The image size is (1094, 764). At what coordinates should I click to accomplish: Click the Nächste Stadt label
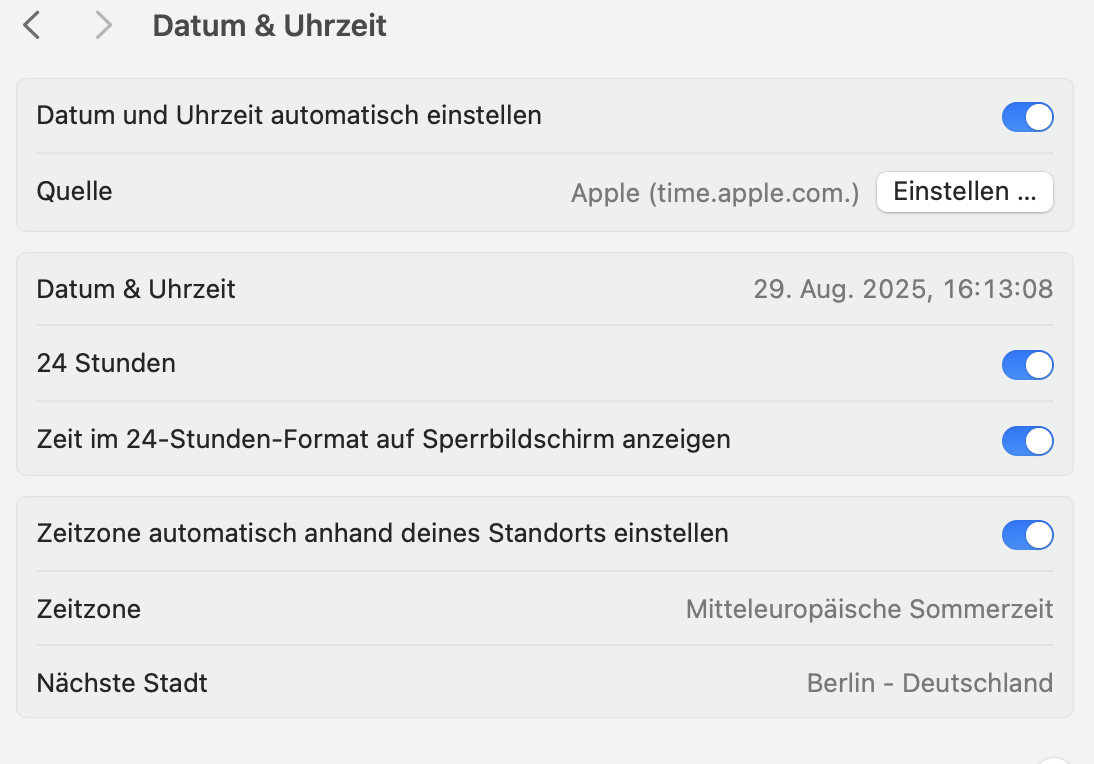tap(122, 683)
